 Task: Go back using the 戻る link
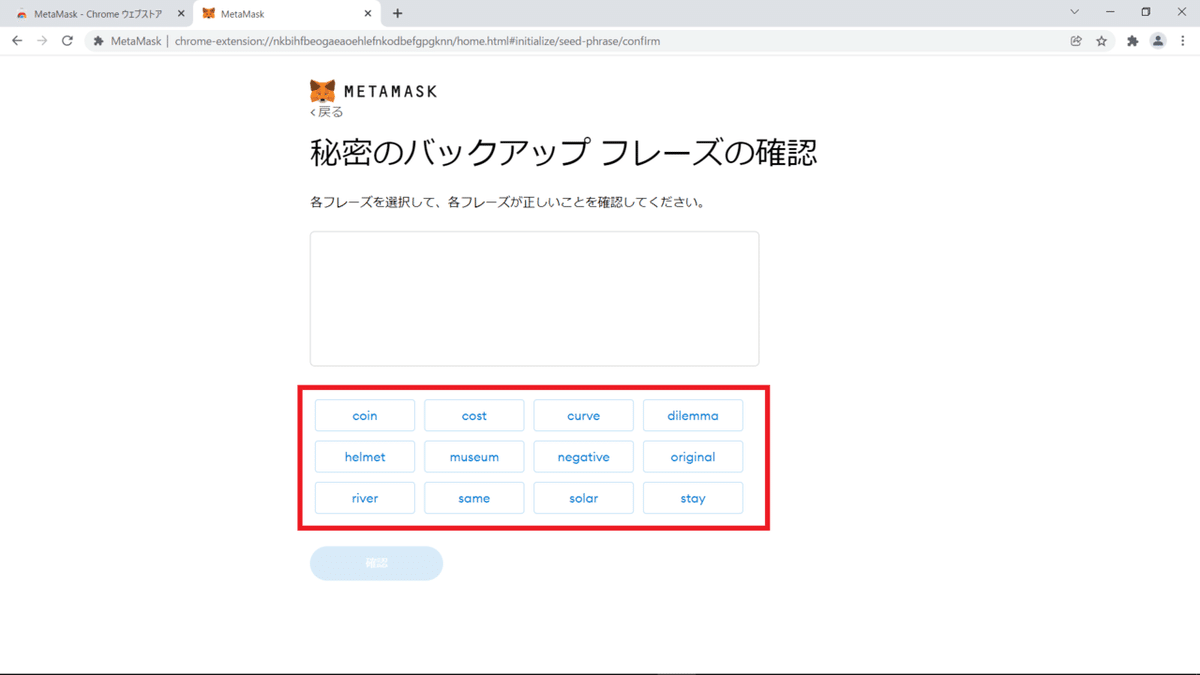(327, 112)
